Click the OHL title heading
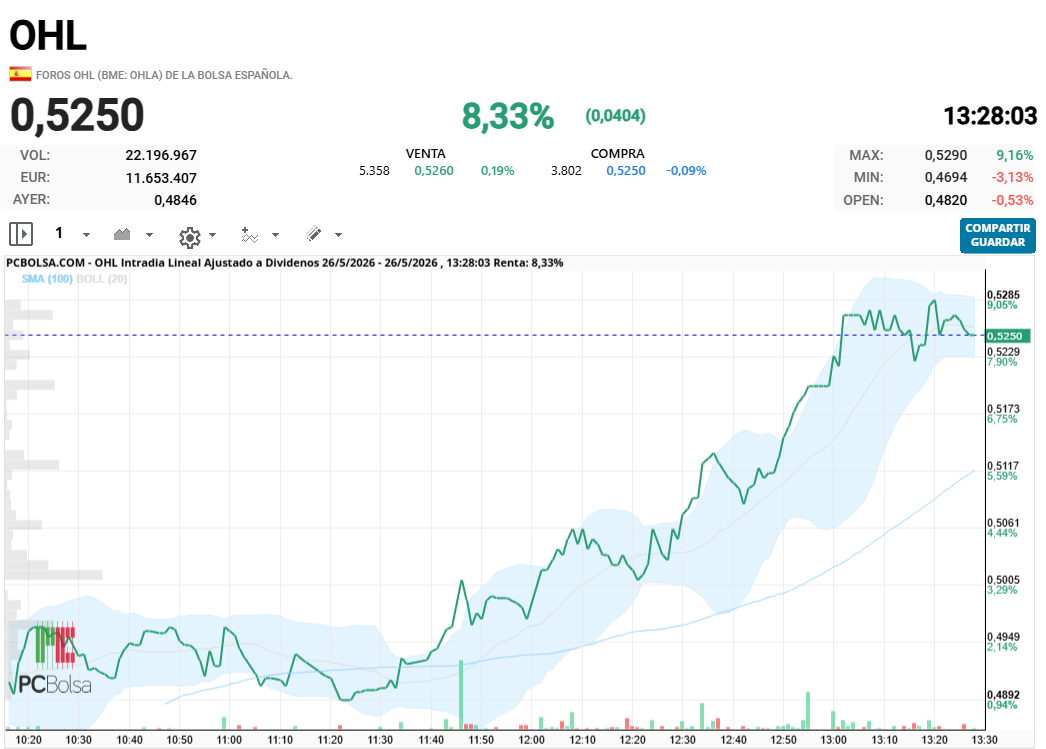This screenshot has height=749, width=1046. point(48,35)
